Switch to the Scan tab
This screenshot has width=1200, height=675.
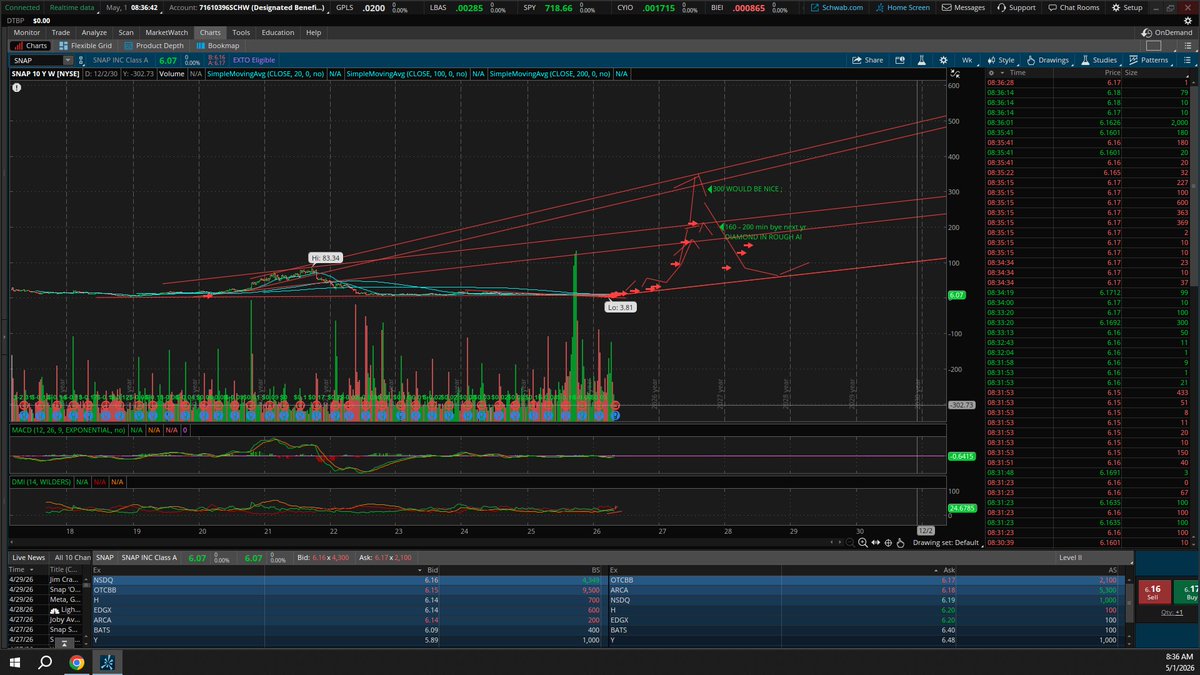click(126, 32)
